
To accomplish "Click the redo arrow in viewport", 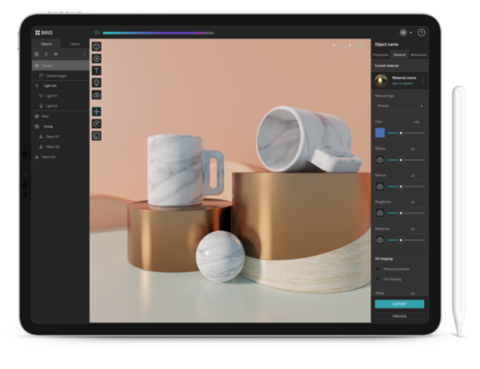I will click(348, 46).
